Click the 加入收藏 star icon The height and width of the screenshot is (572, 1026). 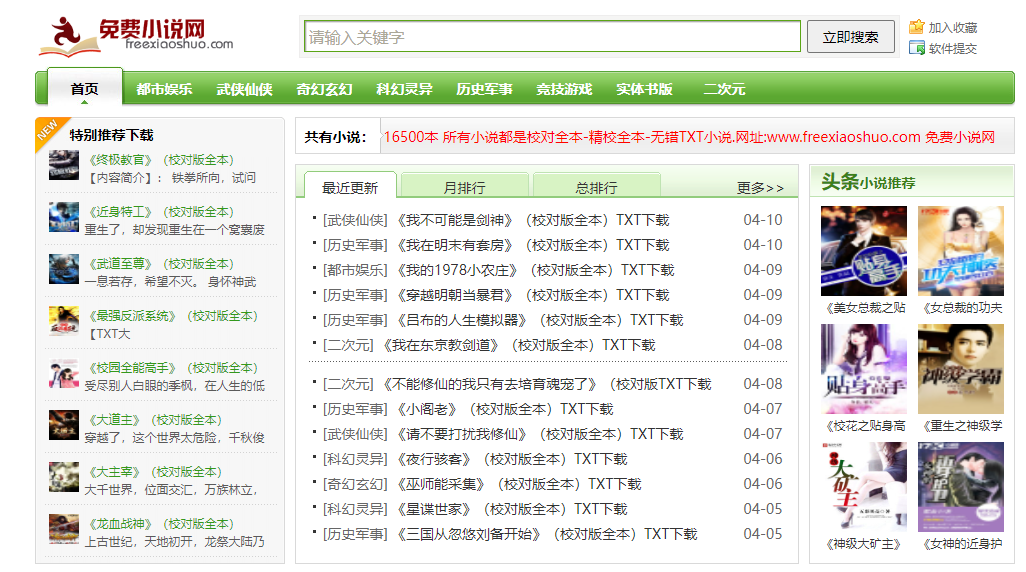point(916,27)
